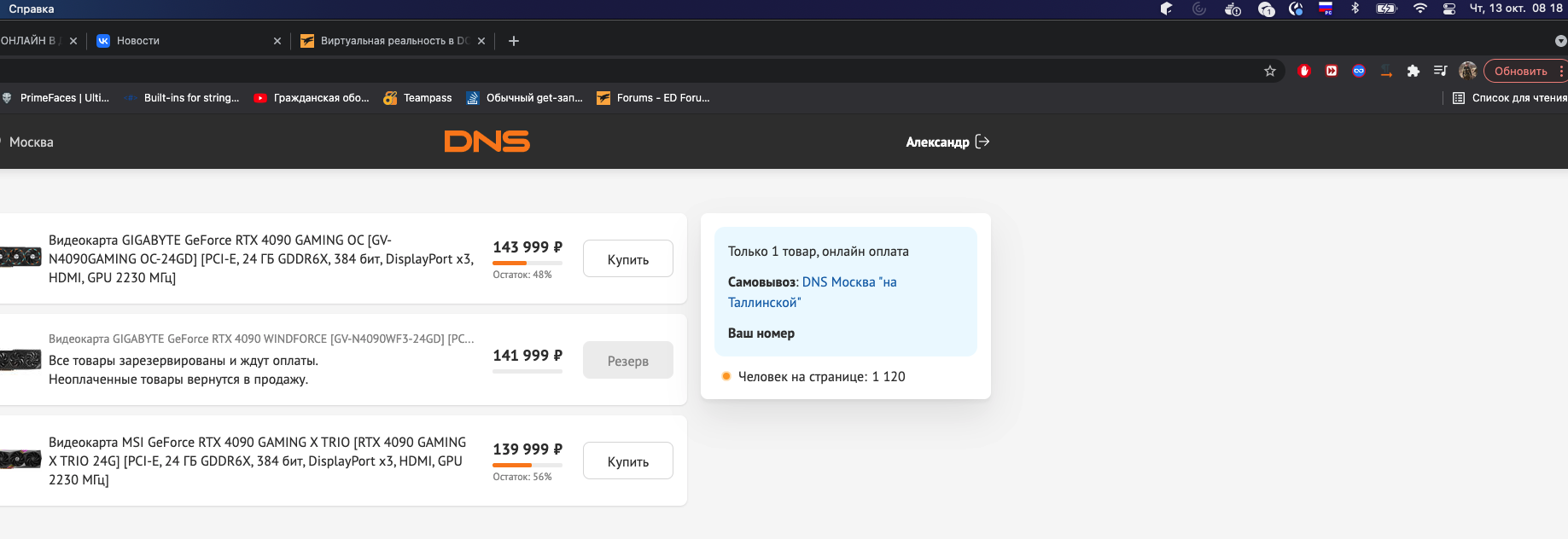Click the Остаток: 56% label
Image resolution: width=1568 pixels, height=539 pixels.
coord(522,477)
